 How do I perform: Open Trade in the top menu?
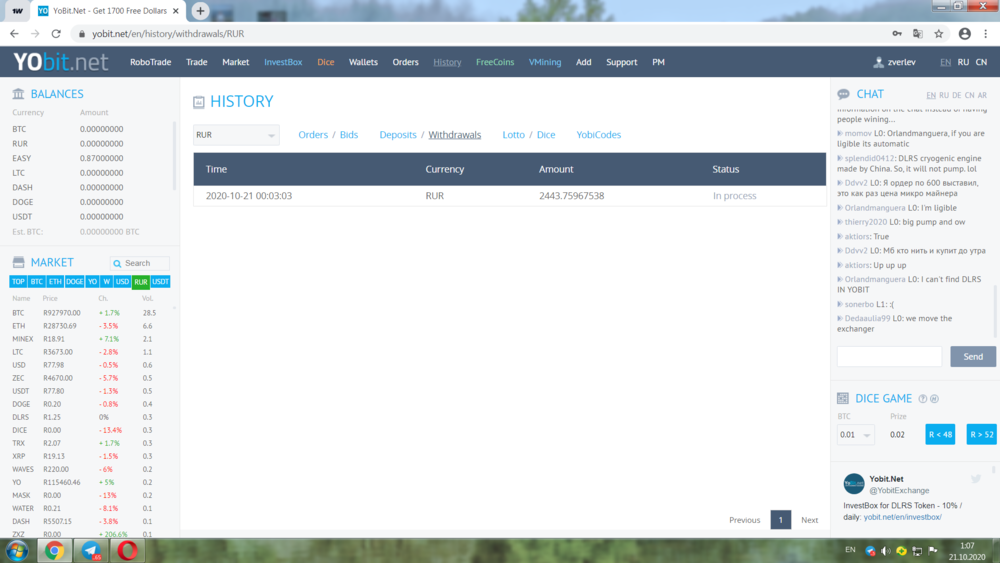pyautogui.click(x=196, y=62)
